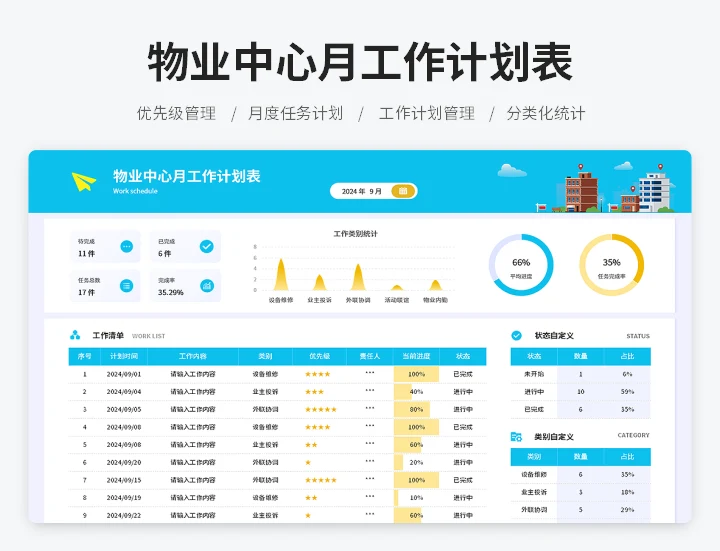Open the yellow calendar date picker button
Image resolution: width=720 pixels, height=551 pixels.
coord(403,191)
